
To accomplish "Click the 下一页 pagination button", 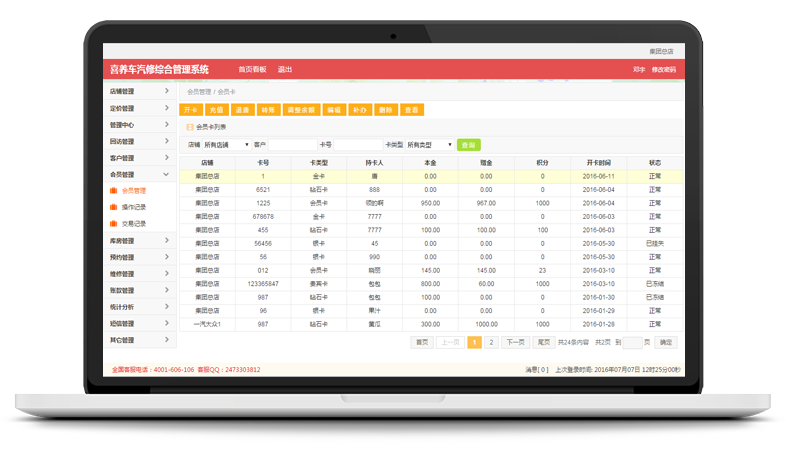I will [515, 342].
